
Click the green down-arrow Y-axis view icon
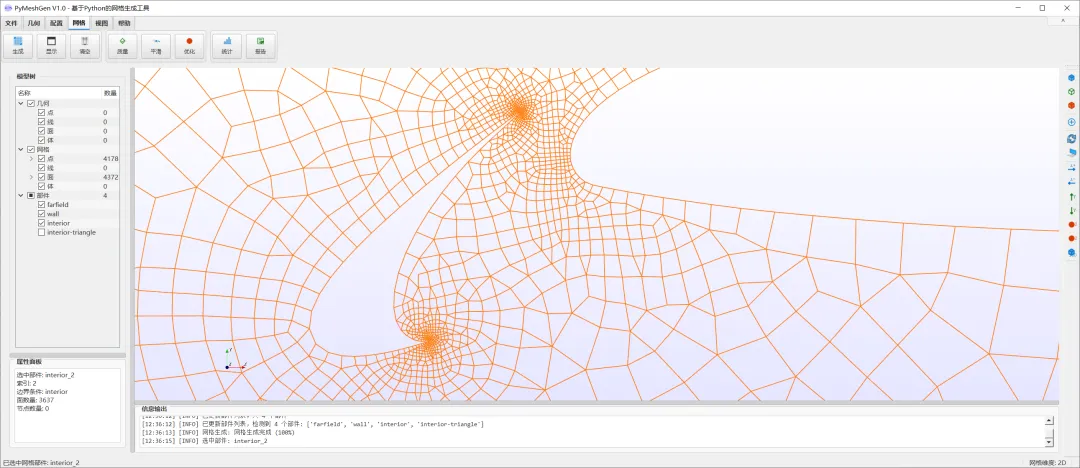1072,210
